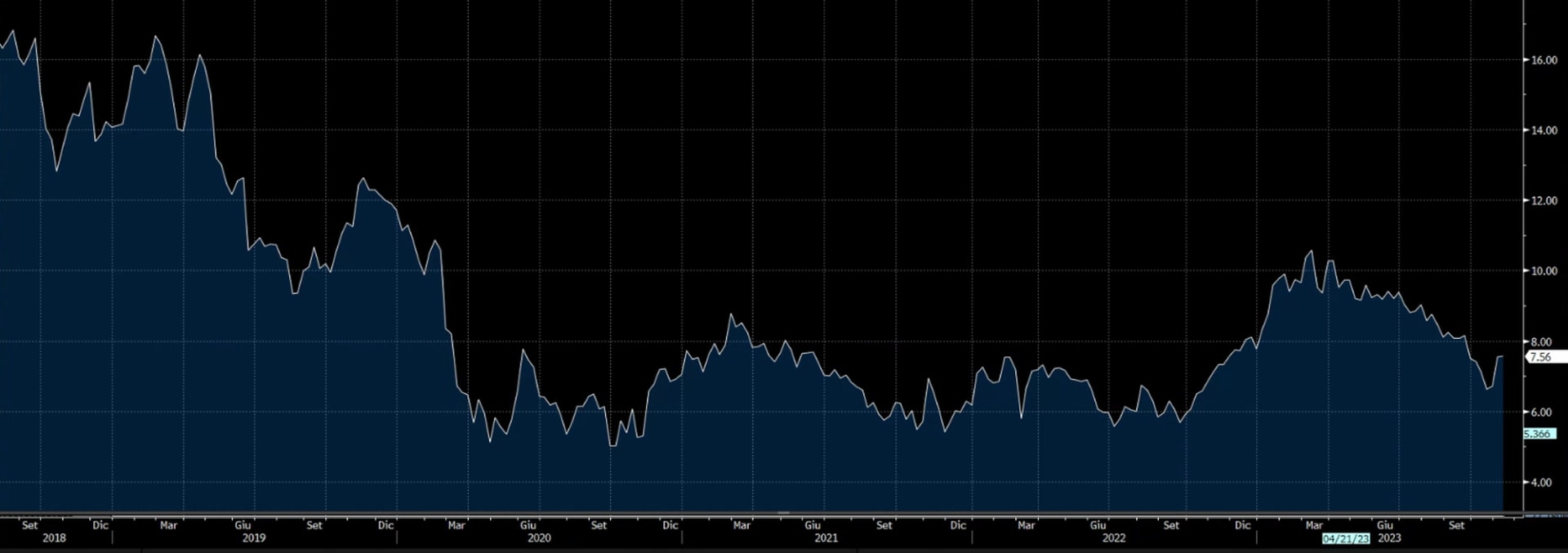Click the Giu label beside 2023

1385,525
